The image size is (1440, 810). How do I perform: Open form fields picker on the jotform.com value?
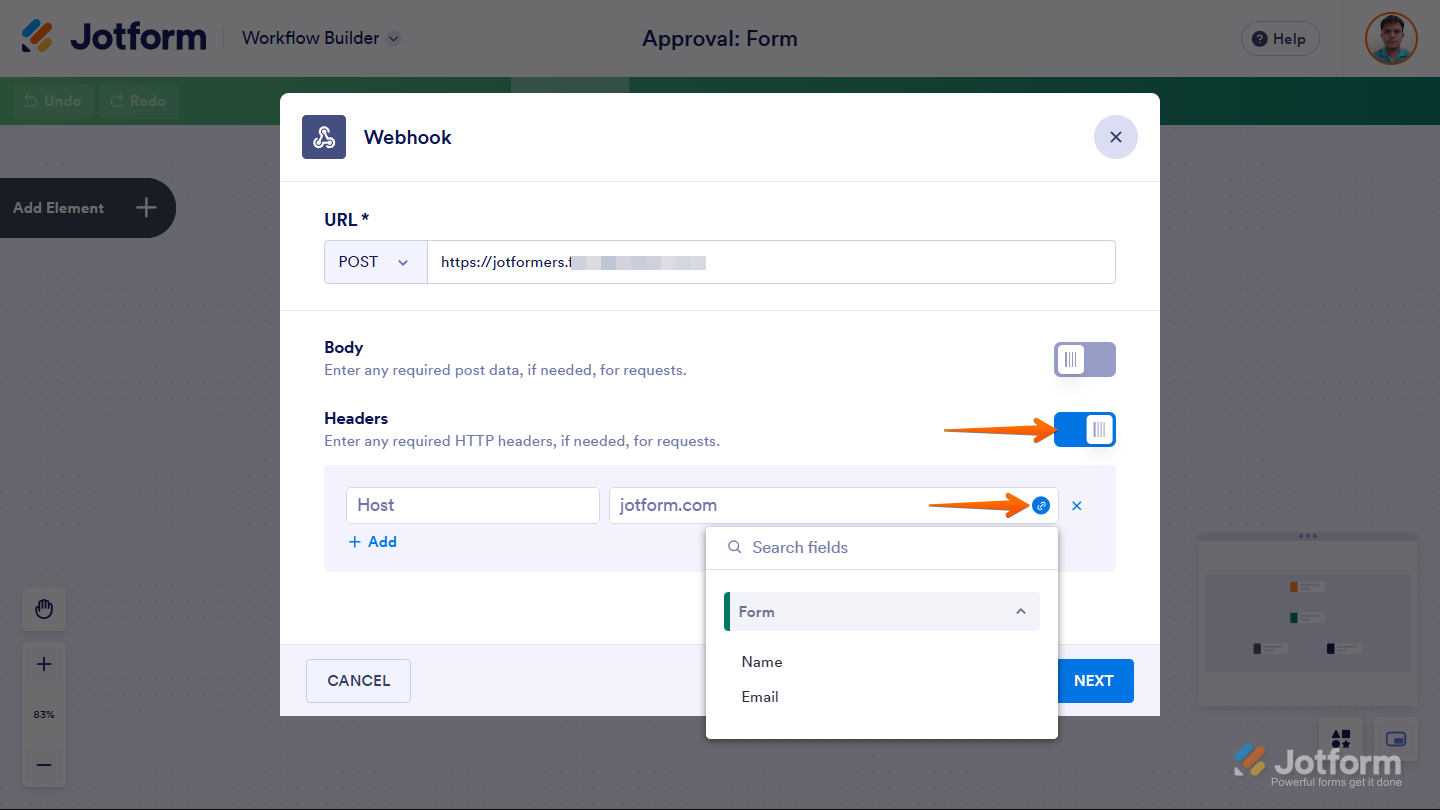(1040, 505)
